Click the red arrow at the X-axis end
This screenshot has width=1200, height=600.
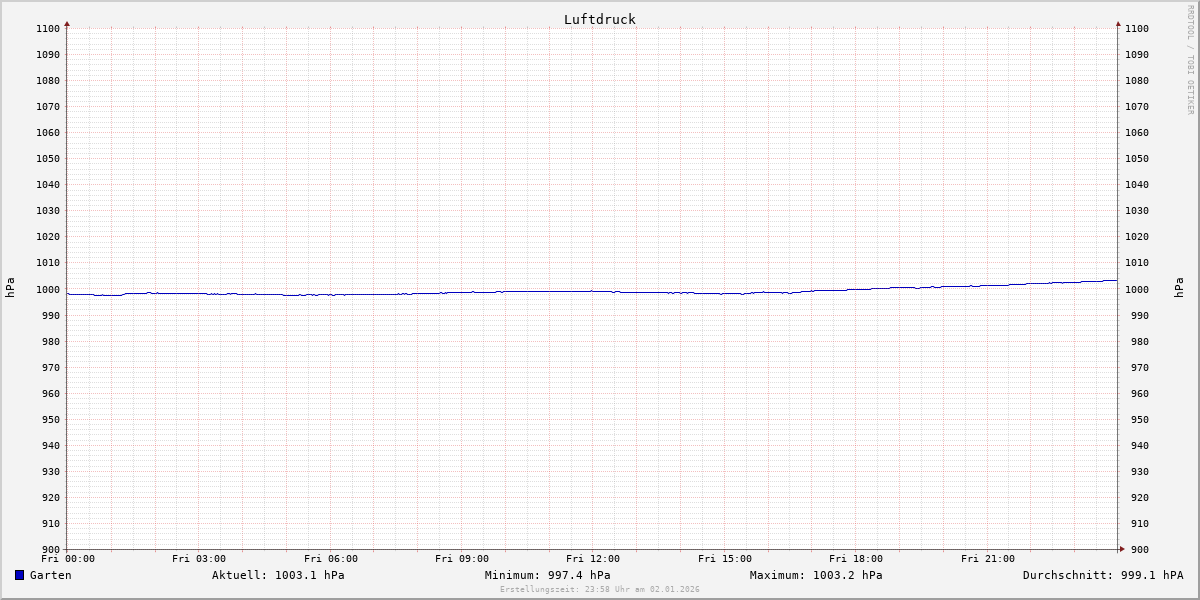point(1122,548)
